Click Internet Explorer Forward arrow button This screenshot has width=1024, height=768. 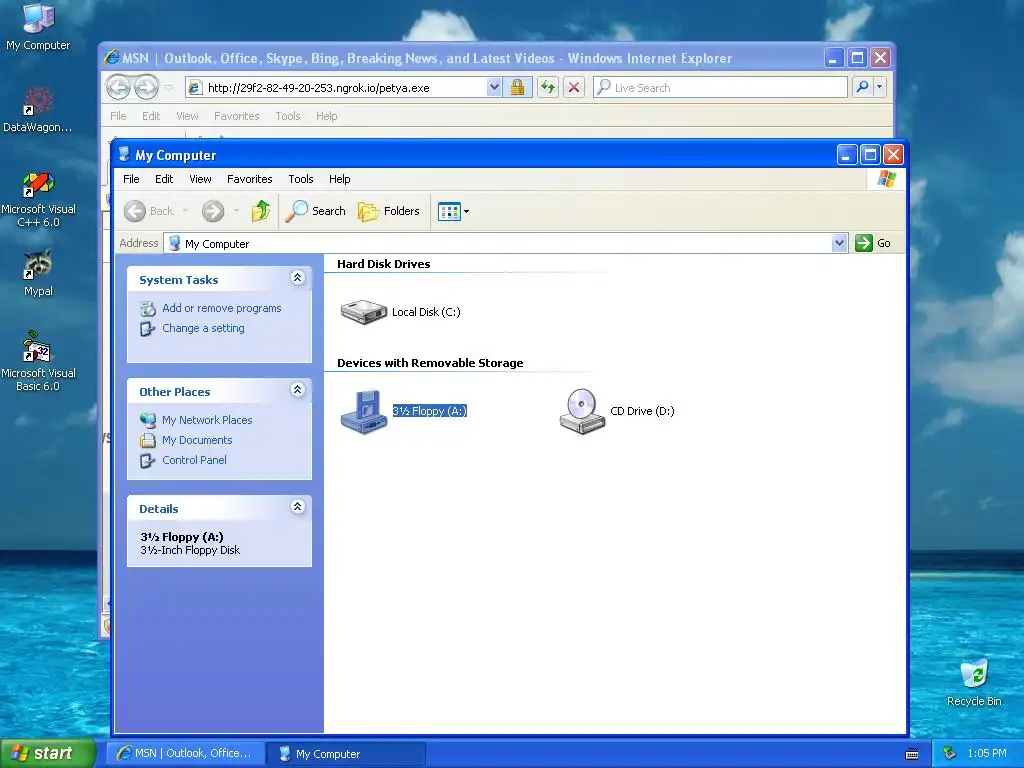146,88
